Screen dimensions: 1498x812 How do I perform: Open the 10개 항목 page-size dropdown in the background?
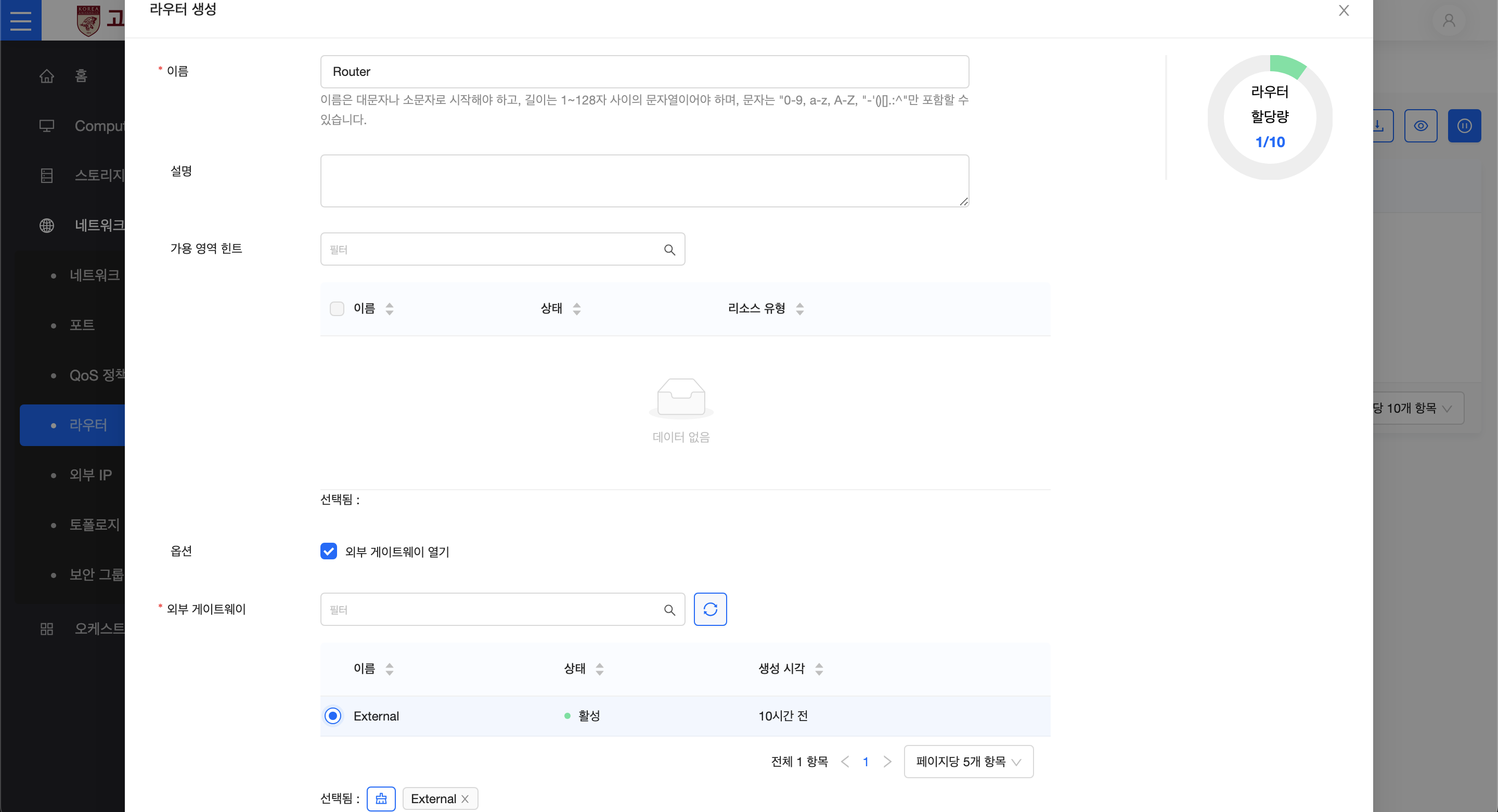(x=1417, y=409)
